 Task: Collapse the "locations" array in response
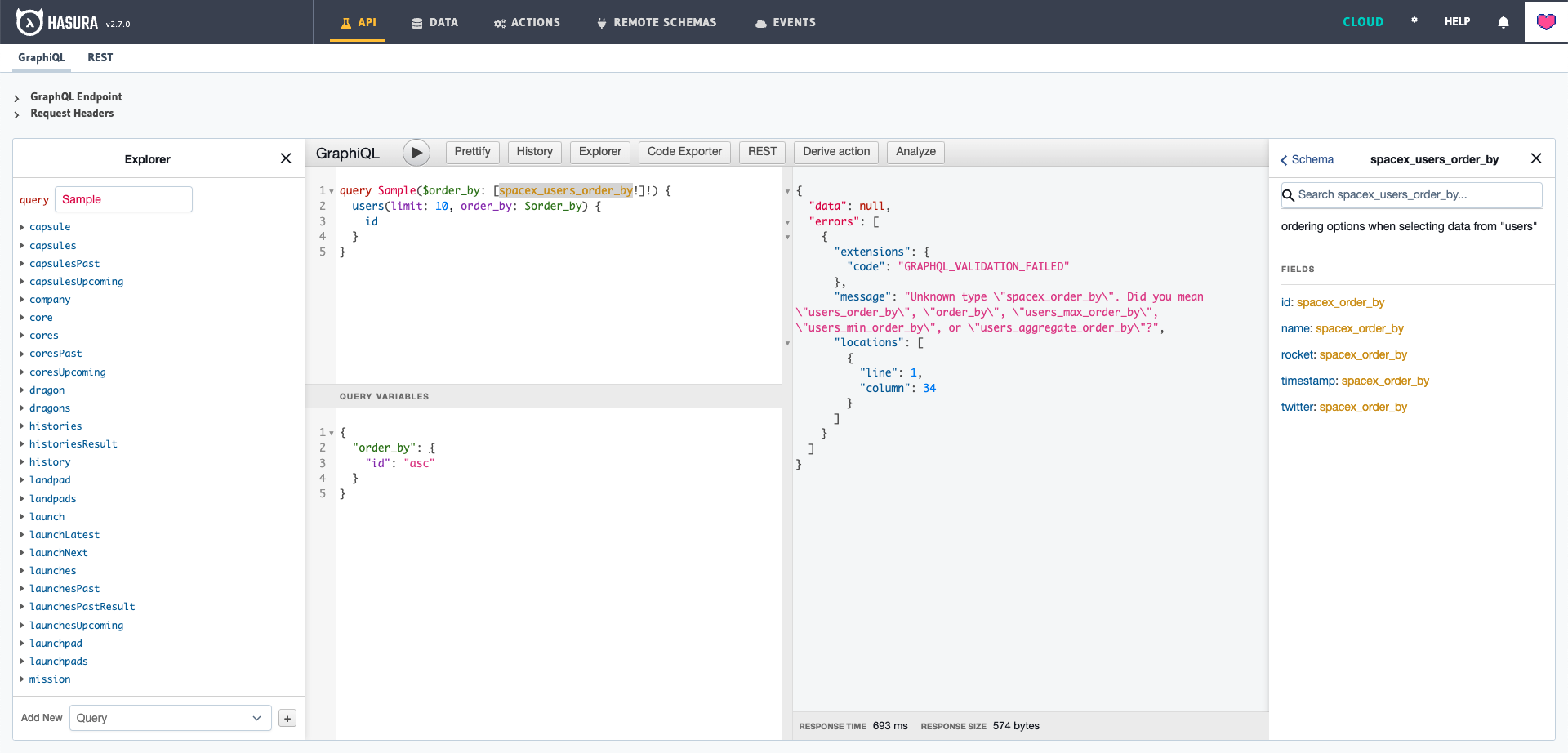pos(787,343)
